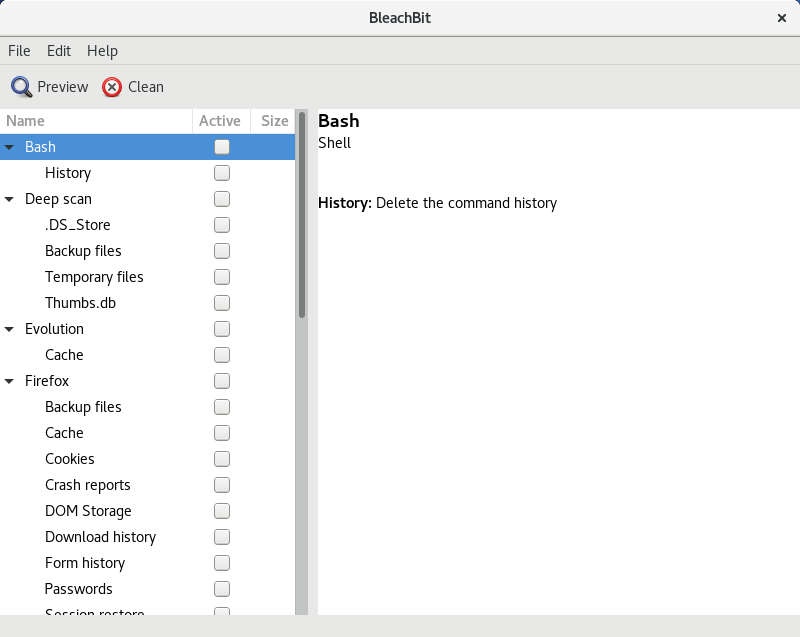Enable the Deep scan checkbox
The height and width of the screenshot is (637, 800).
coord(222,199)
